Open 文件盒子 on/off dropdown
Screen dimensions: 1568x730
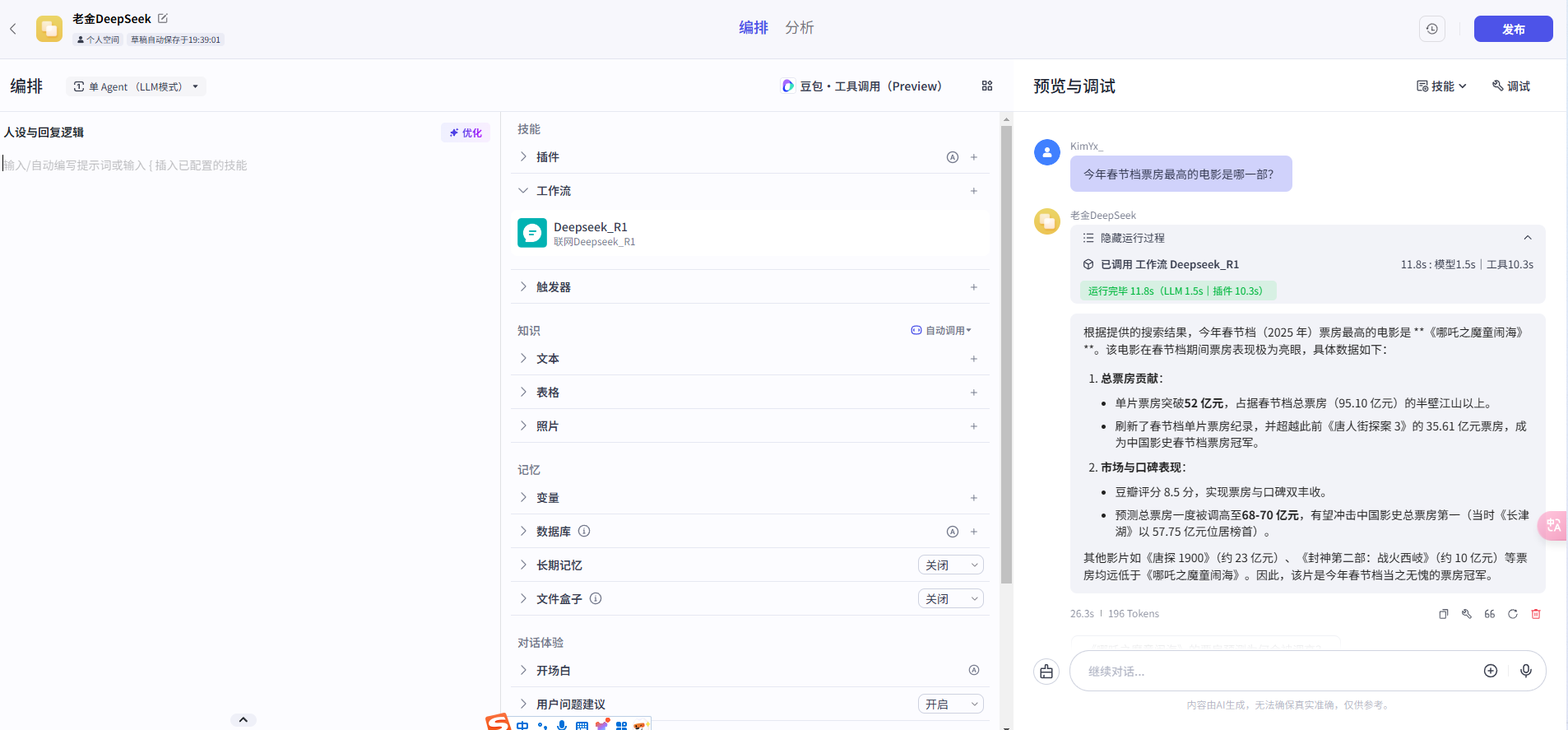951,599
